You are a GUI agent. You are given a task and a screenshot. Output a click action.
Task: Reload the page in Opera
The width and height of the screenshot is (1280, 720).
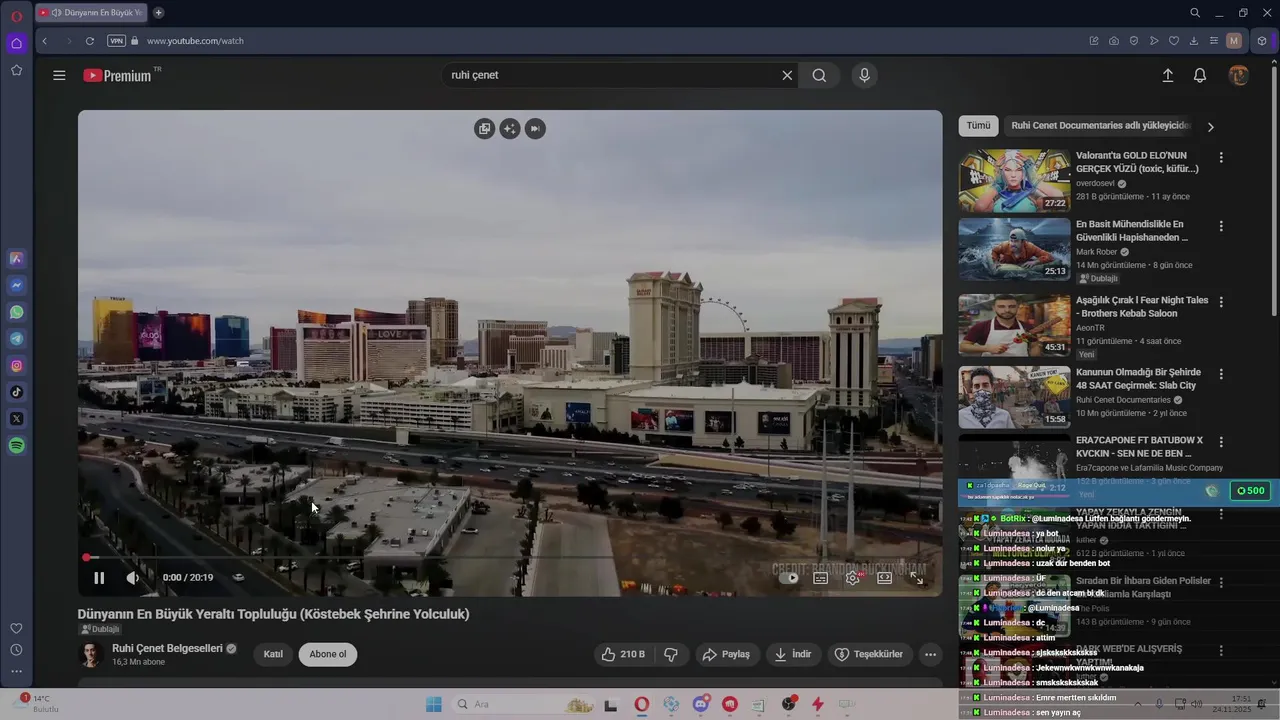point(90,41)
